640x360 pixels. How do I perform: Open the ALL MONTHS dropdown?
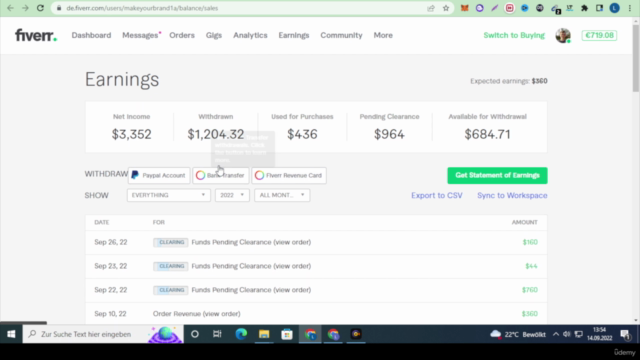click(282, 195)
